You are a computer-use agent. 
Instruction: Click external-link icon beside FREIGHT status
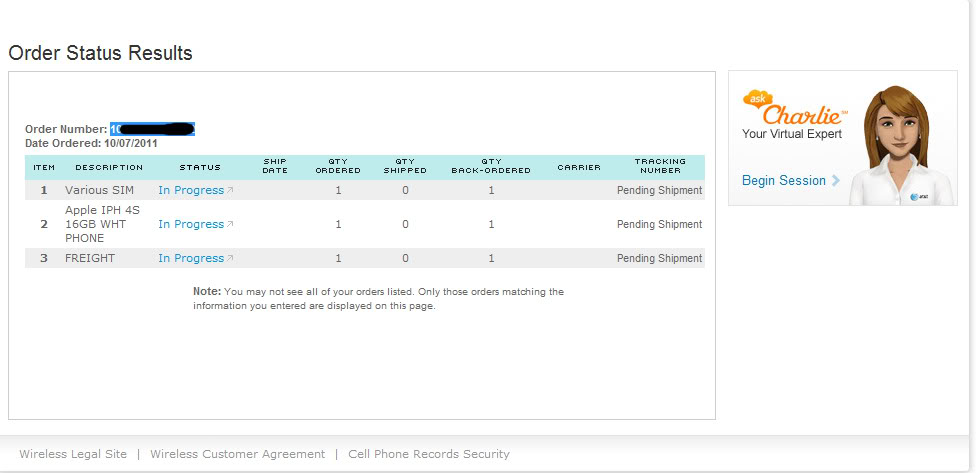[230, 258]
